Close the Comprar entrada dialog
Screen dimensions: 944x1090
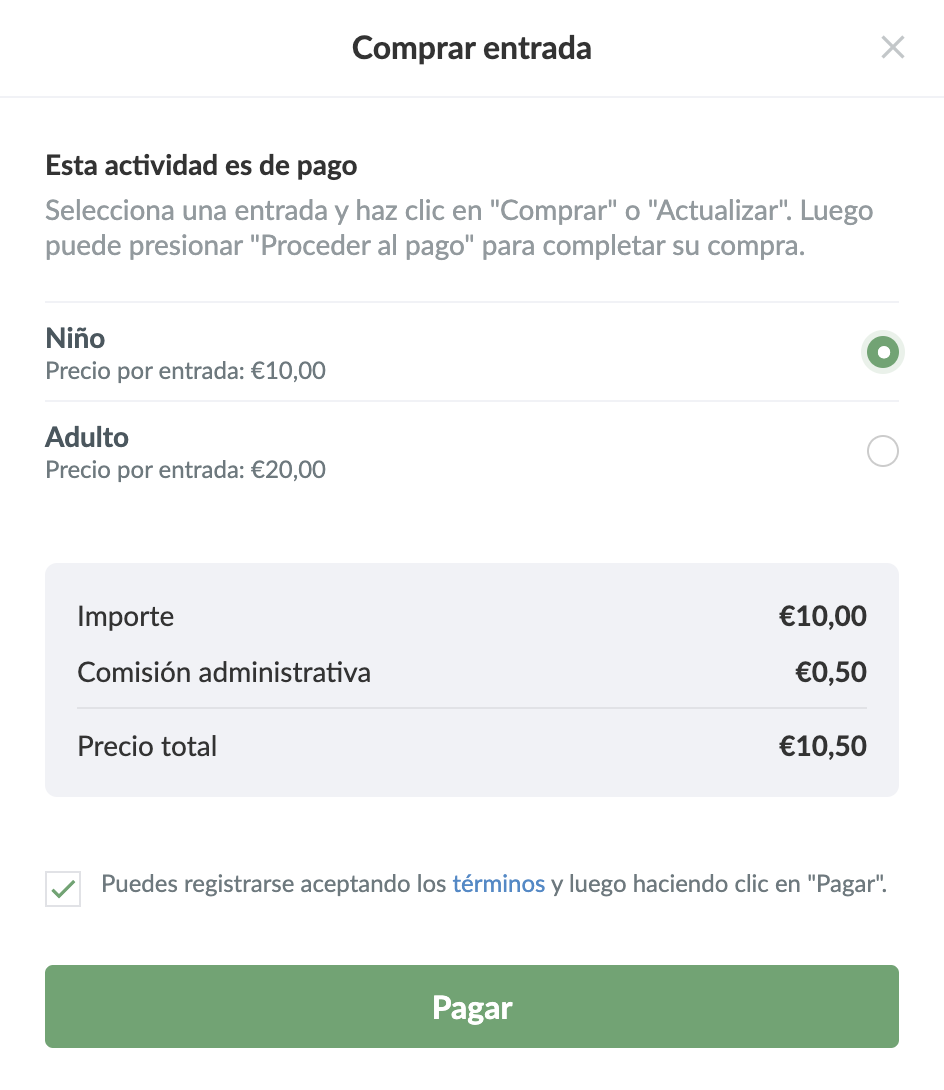click(892, 47)
